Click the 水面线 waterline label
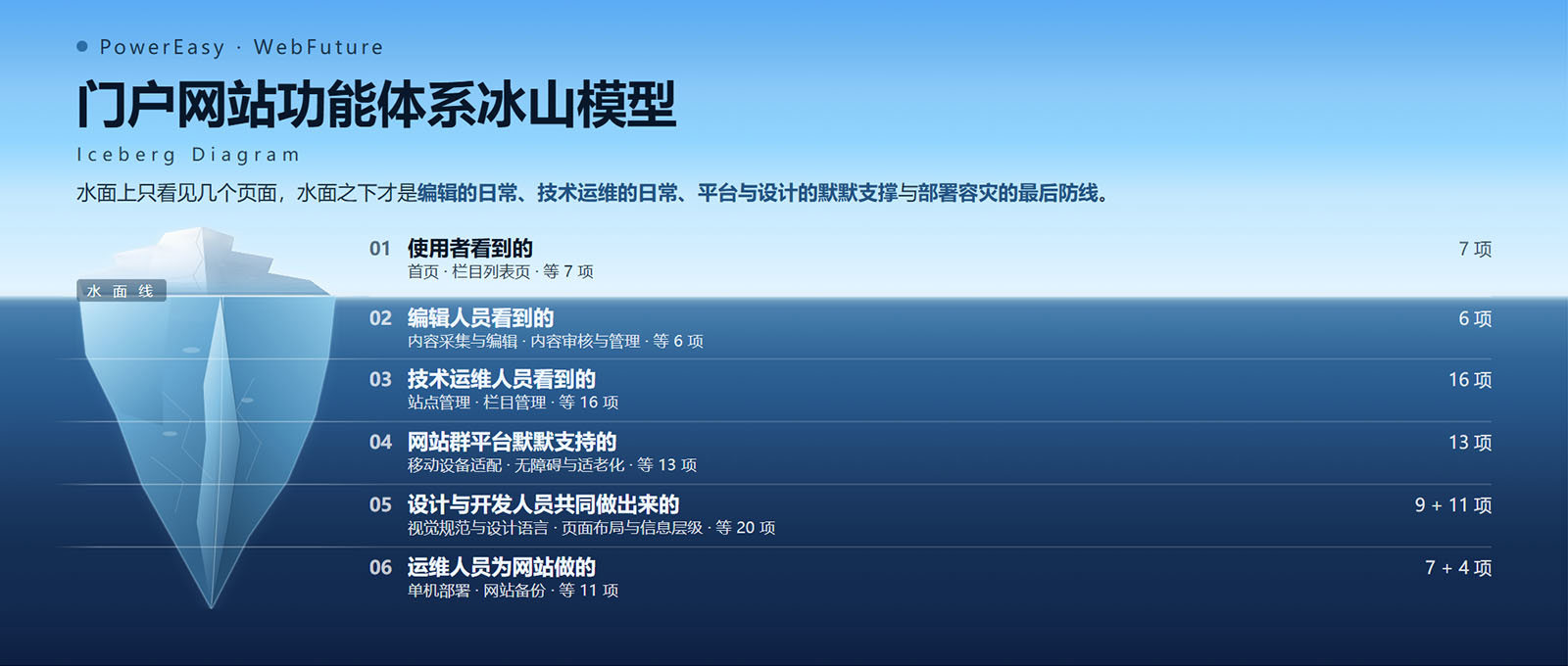Image resolution: width=1568 pixels, height=666 pixels. [122, 291]
